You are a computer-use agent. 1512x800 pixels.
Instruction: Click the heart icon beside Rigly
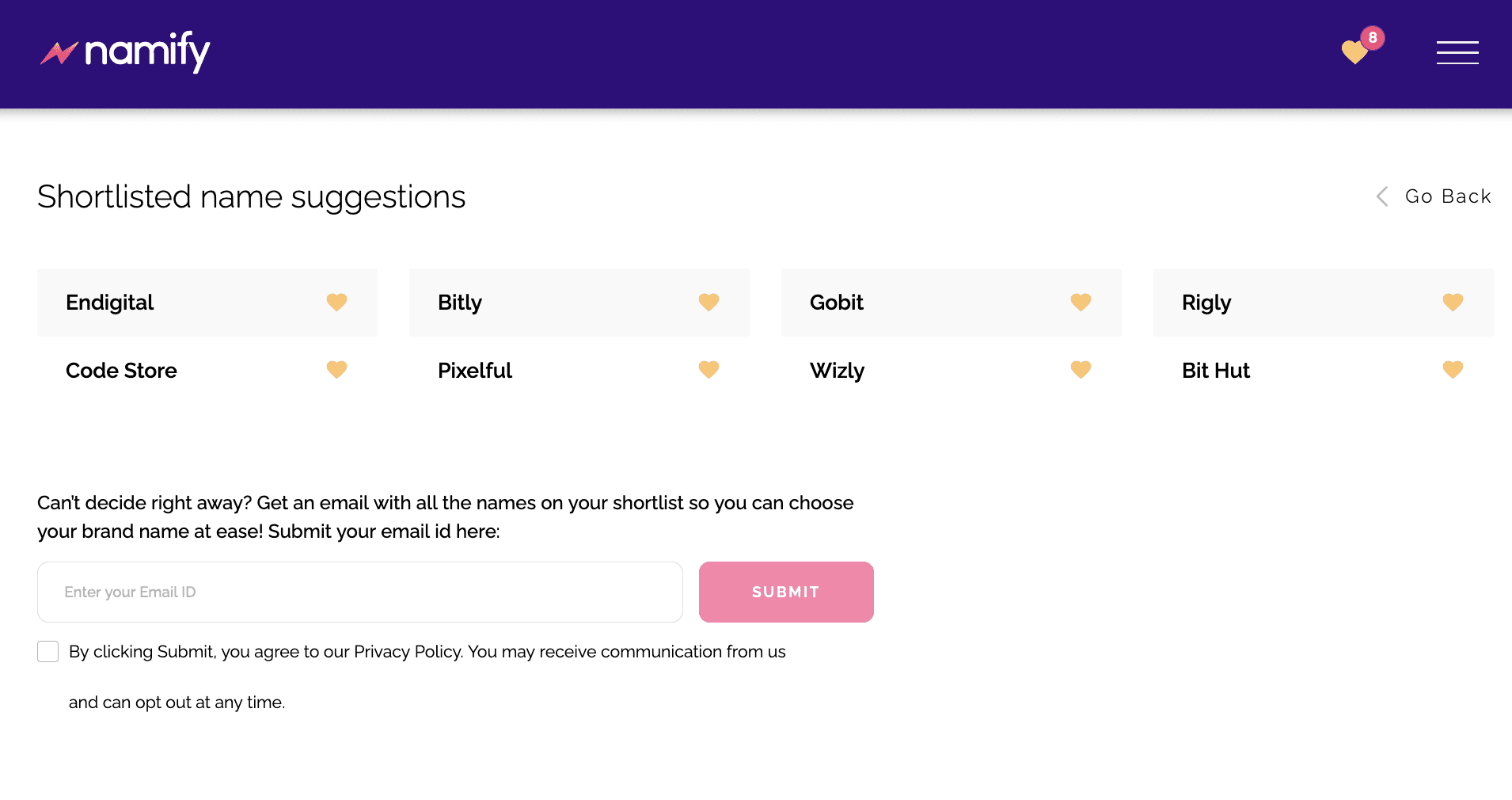point(1453,302)
